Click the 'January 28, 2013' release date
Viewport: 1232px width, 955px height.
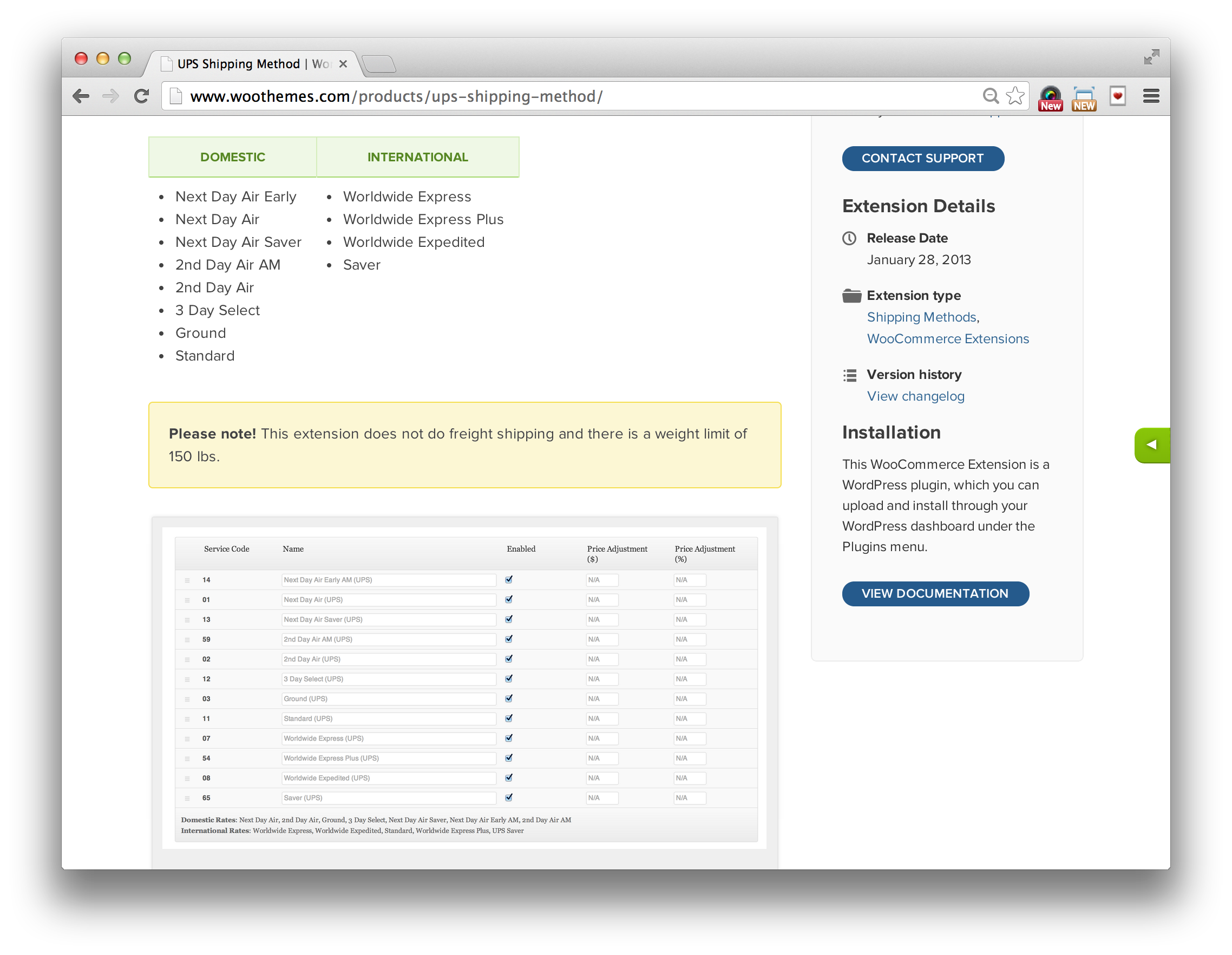pyautogui.click(x=919, y=260)
